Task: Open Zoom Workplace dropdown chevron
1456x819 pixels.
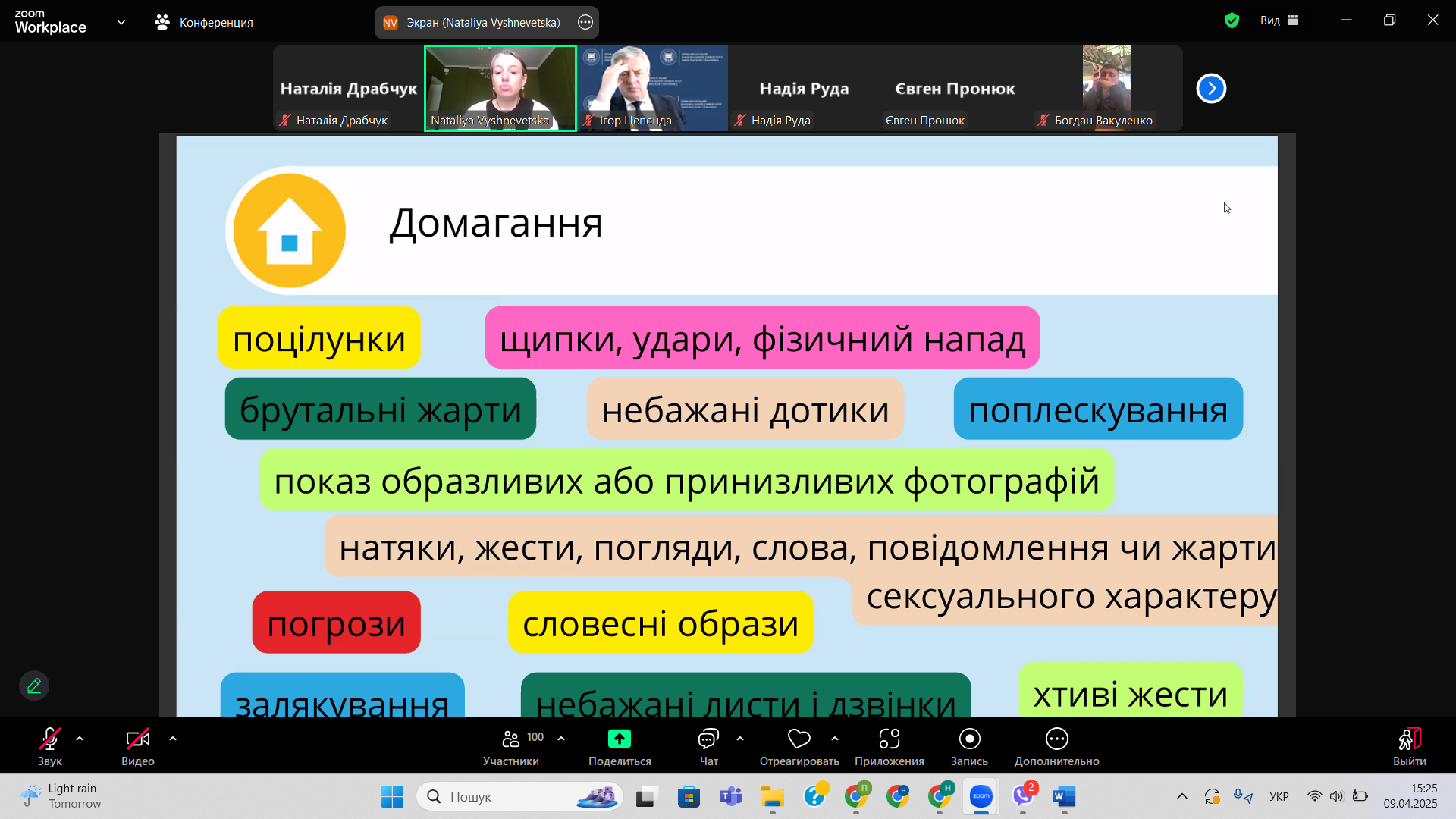Action: click(121, 22)
